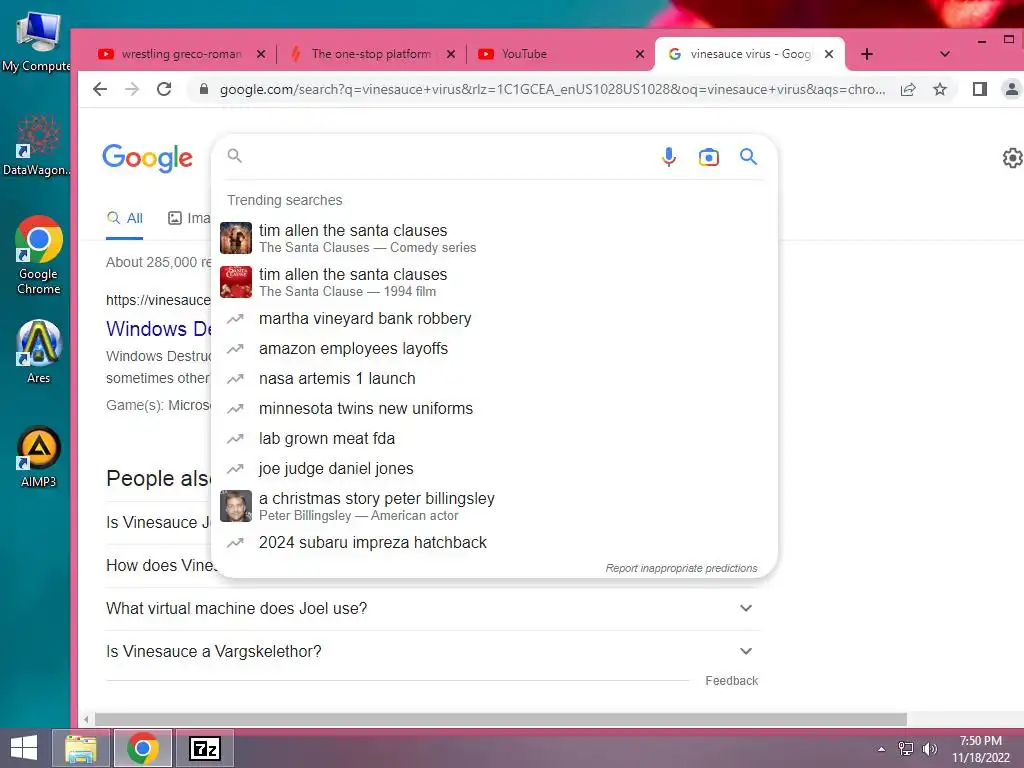Open network status tray icon
1024x768 pixels.
click(x=906, y=749)
